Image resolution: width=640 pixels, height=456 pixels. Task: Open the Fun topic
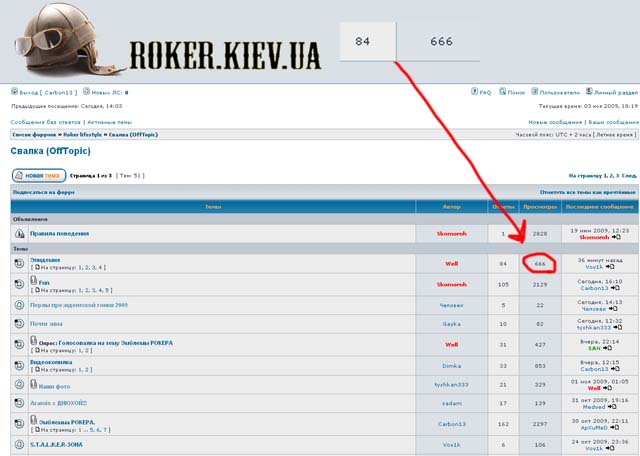click(44, 282)
